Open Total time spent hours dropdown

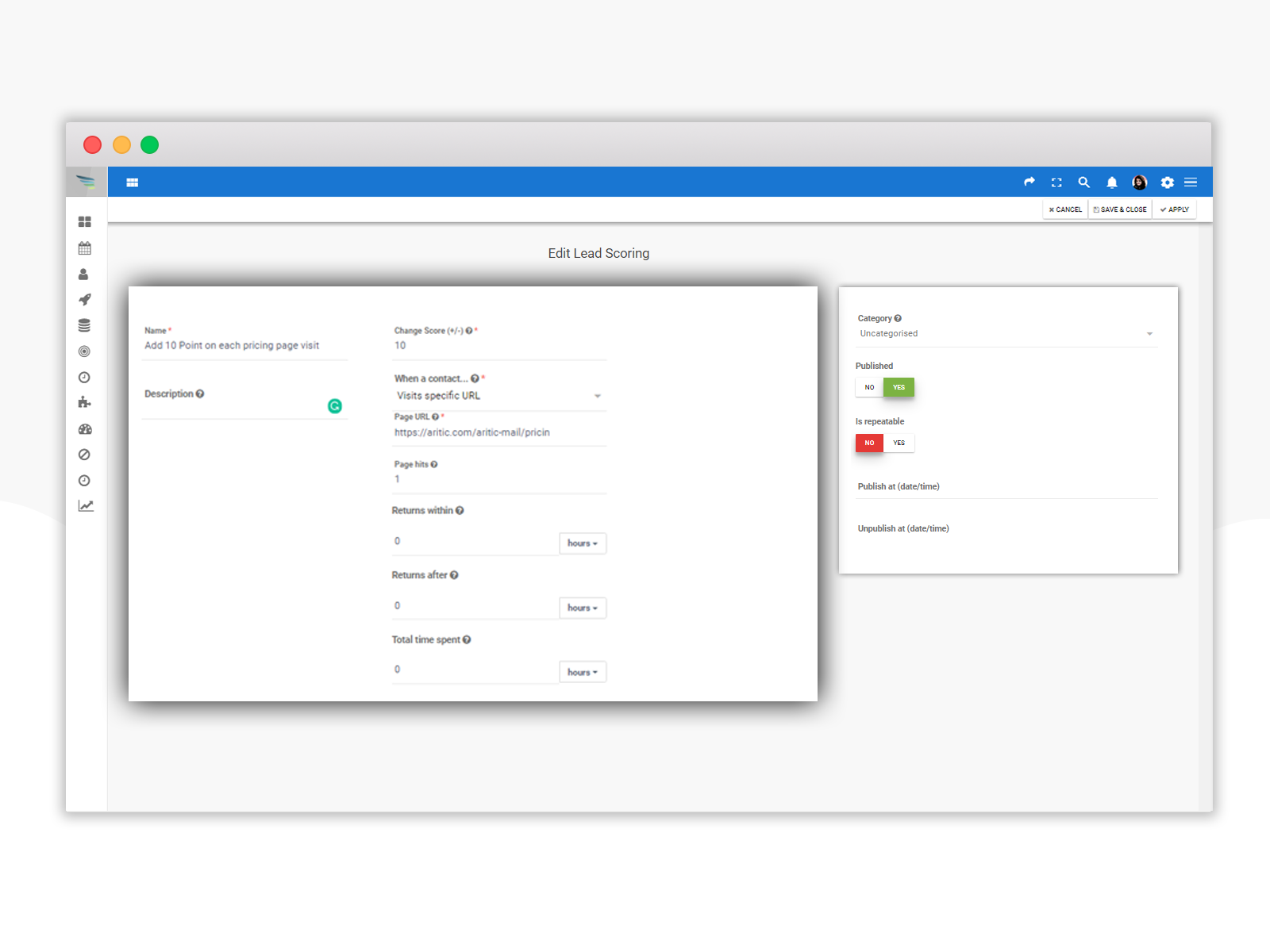pos(583,672)
